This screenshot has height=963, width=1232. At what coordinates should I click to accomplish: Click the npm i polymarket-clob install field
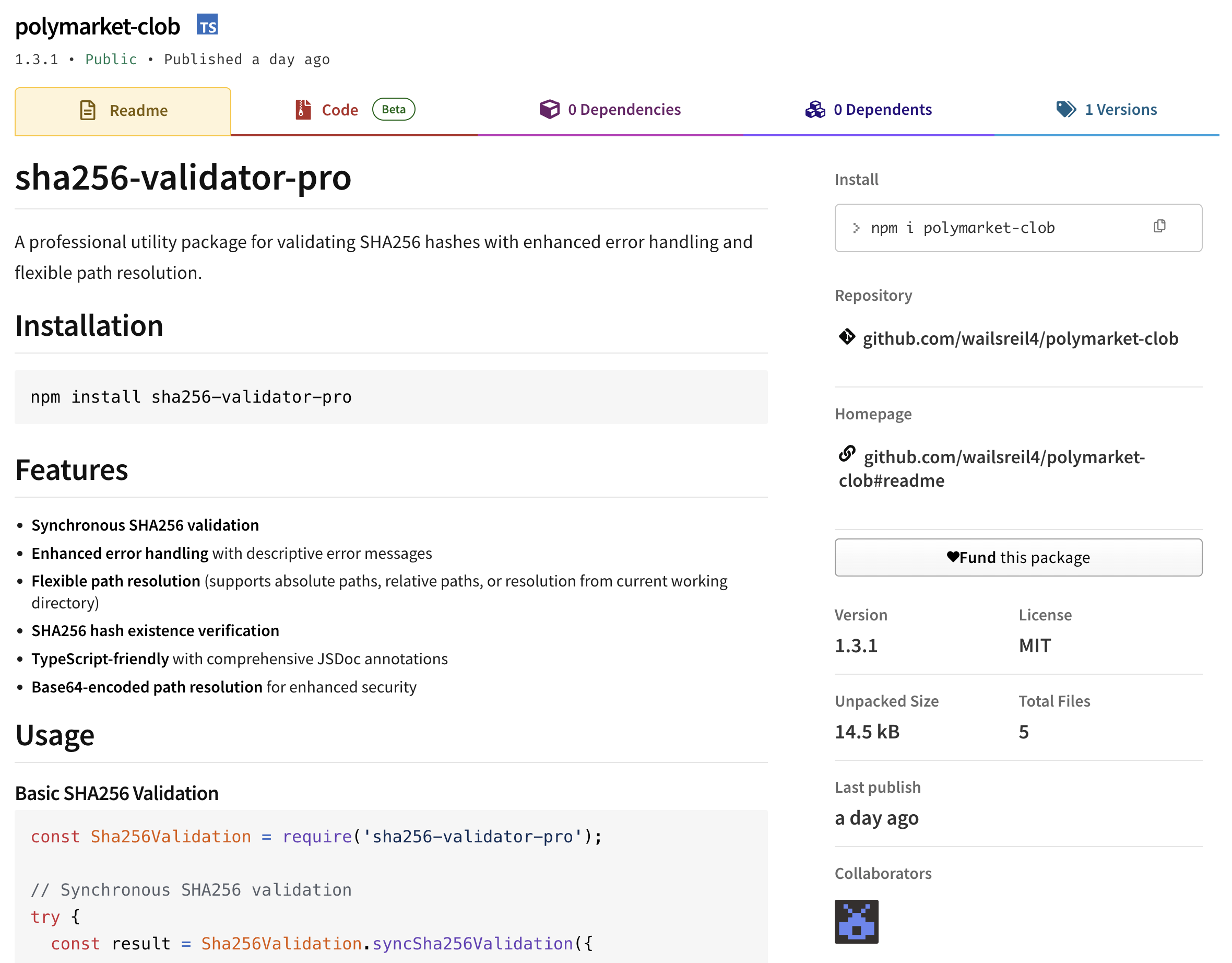coord(962,228)
